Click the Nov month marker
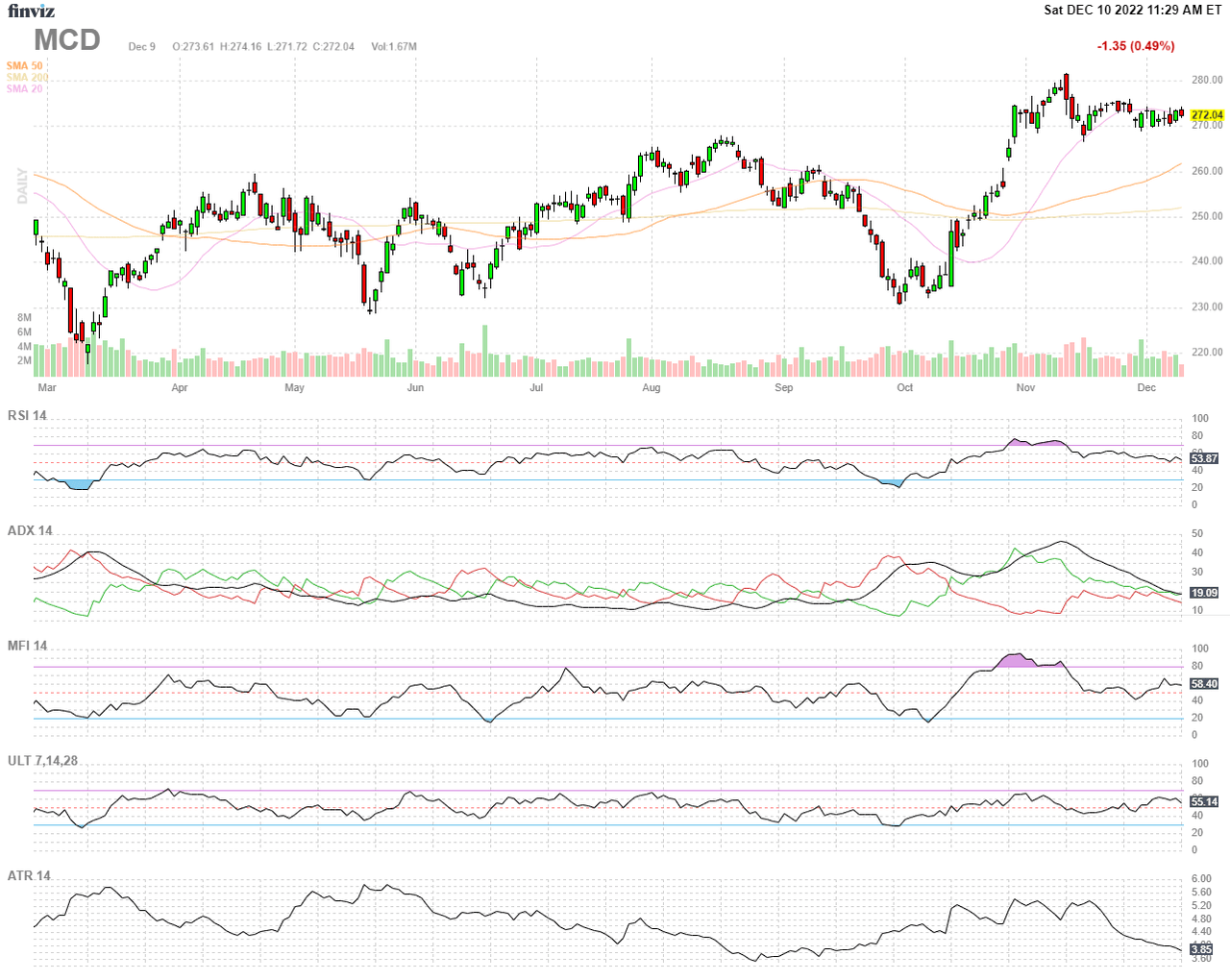1230x980 pixels. click(x=1026, y=388)
